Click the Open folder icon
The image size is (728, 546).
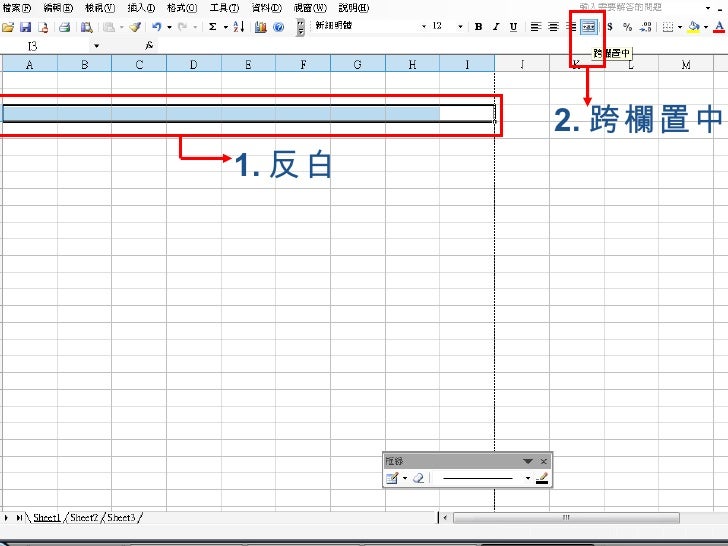[8, 27]
